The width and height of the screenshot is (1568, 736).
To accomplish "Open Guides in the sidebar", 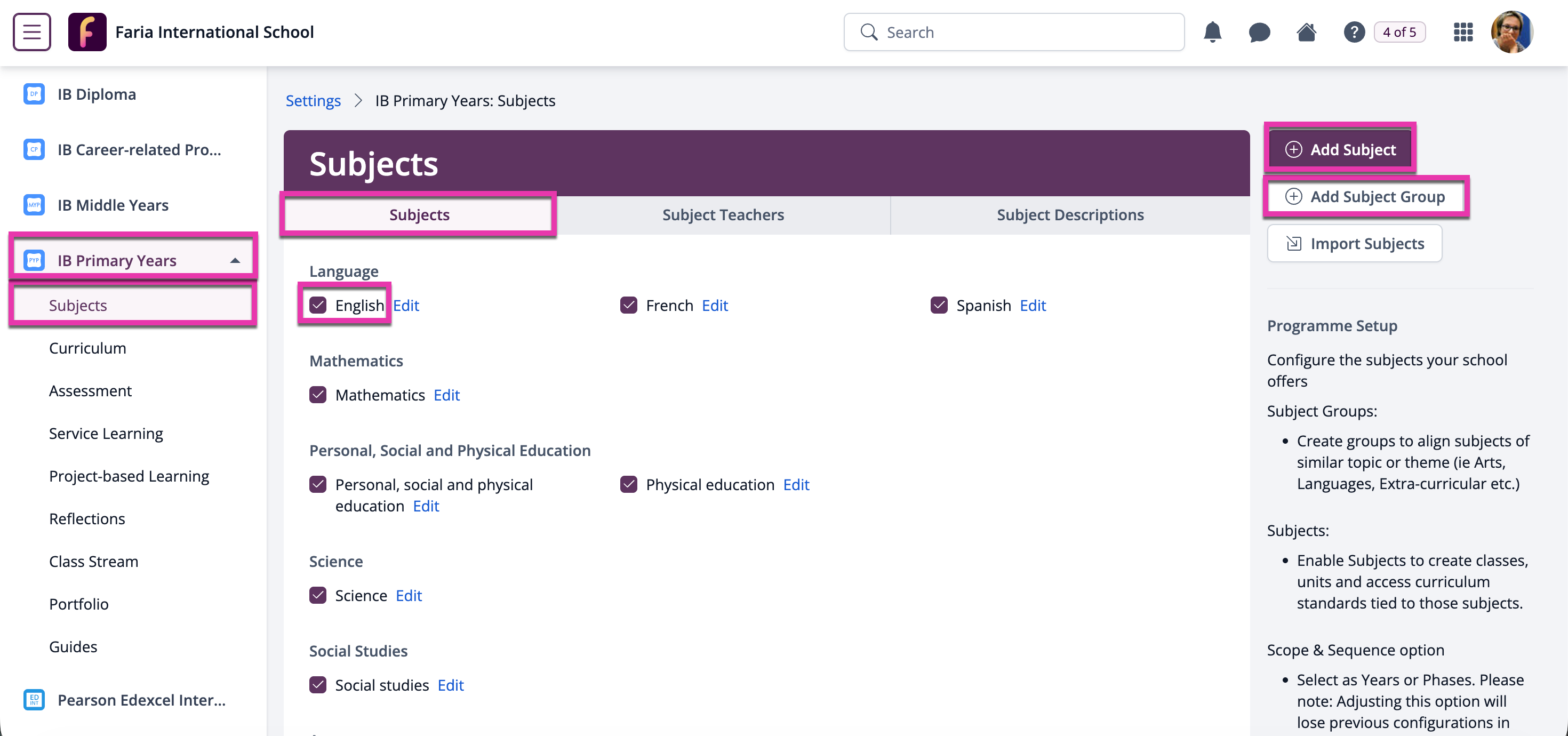I will tap(73, 646).
